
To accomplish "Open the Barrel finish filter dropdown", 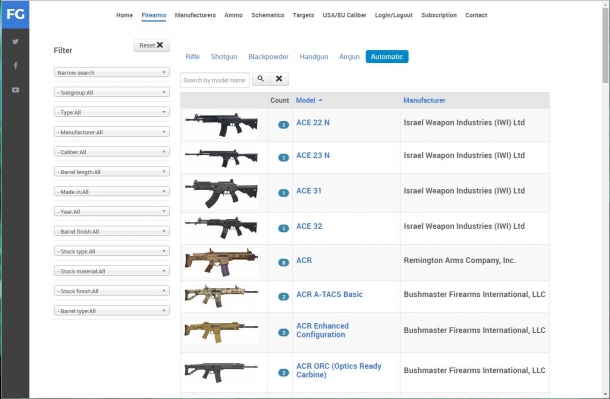I will pyautogui.click(x=112, y=231).
